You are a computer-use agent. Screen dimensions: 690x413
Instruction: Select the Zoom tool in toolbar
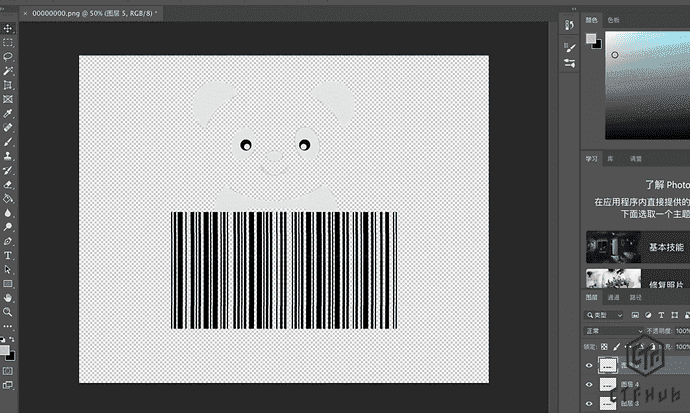click(x=8, y=311)
